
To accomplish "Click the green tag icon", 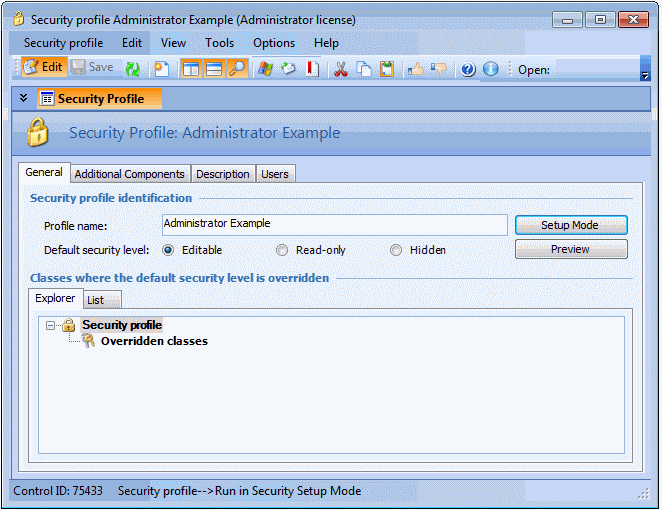I will [x=288, y=69].
